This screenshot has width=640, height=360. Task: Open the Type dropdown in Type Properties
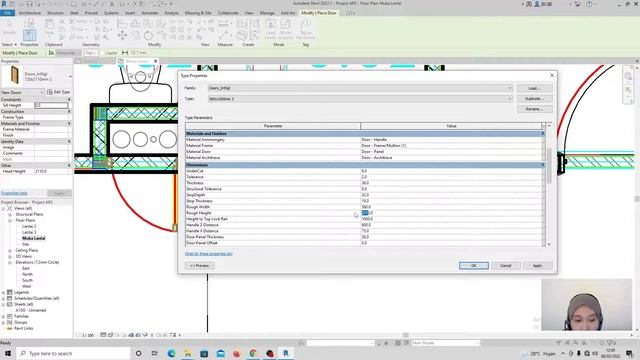click(509, 99)
